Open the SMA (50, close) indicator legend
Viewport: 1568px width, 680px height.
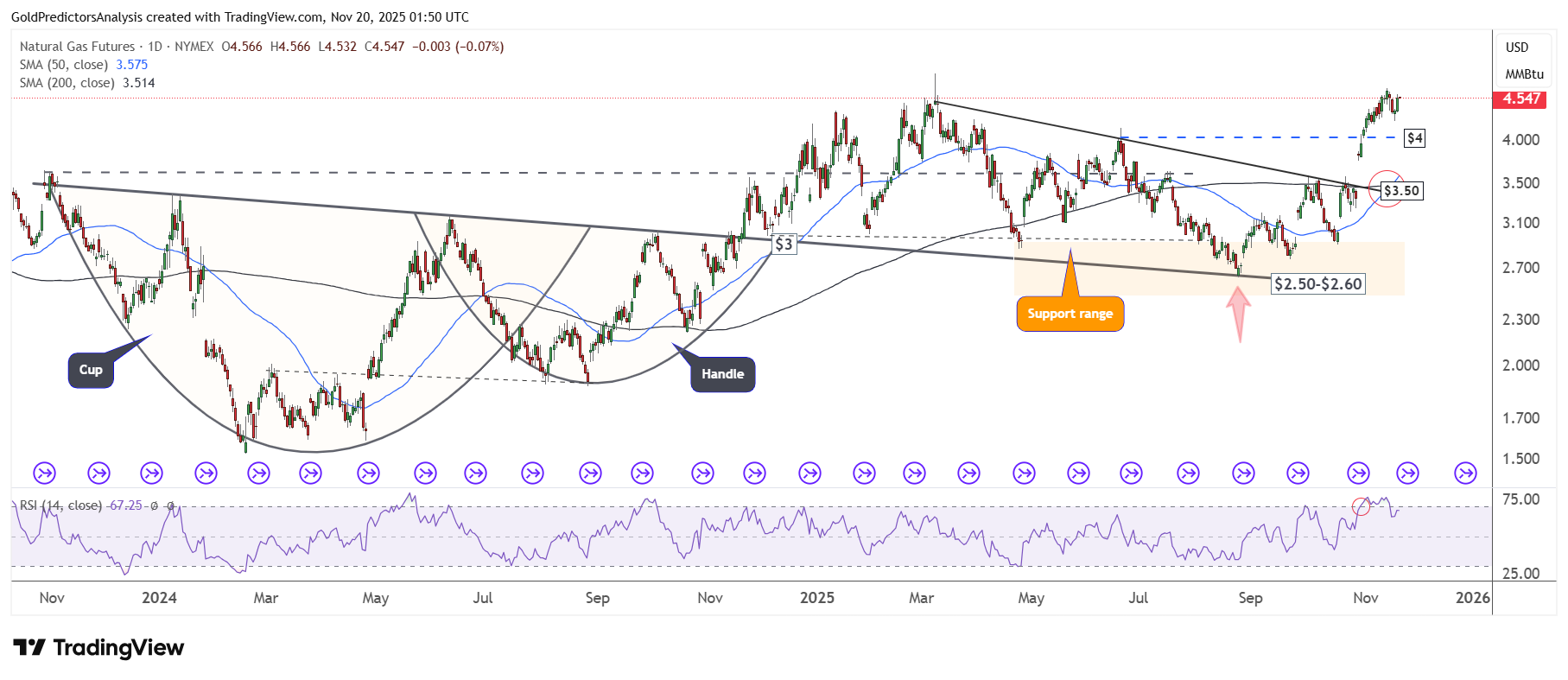[64, 65]
